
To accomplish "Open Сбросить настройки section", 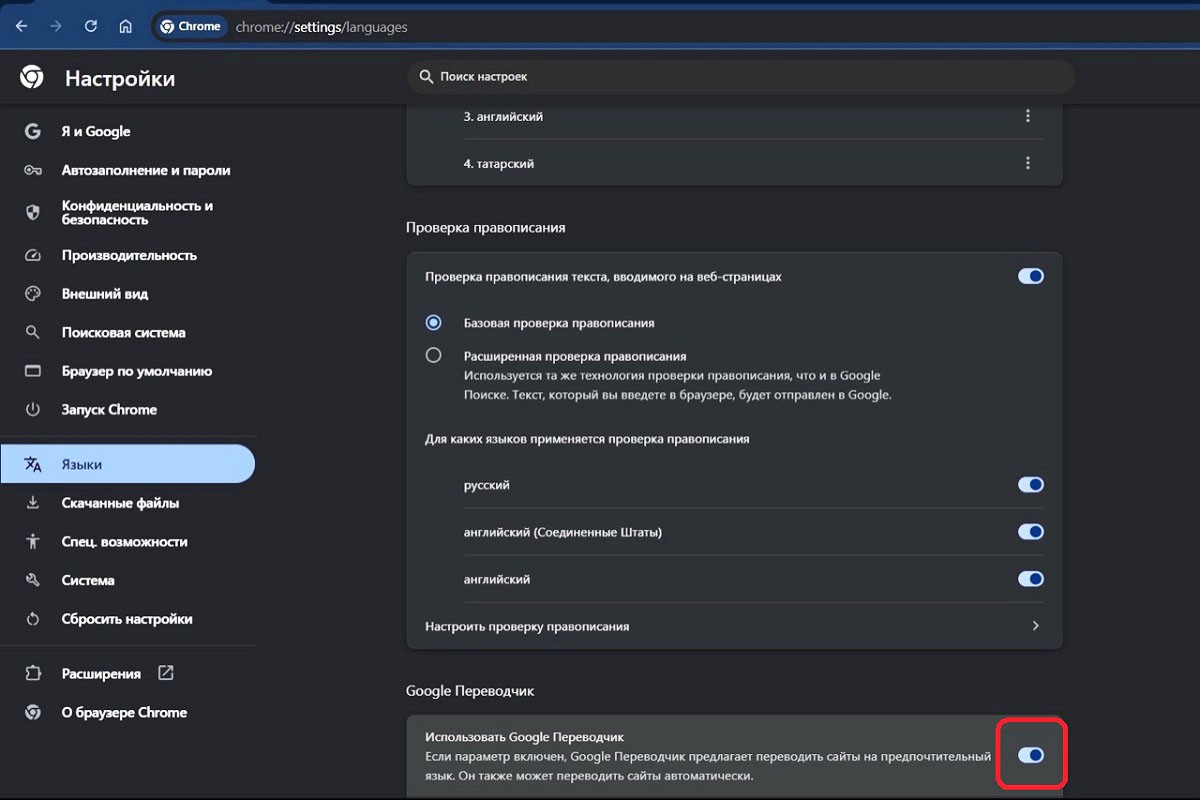I will point(128,619).
